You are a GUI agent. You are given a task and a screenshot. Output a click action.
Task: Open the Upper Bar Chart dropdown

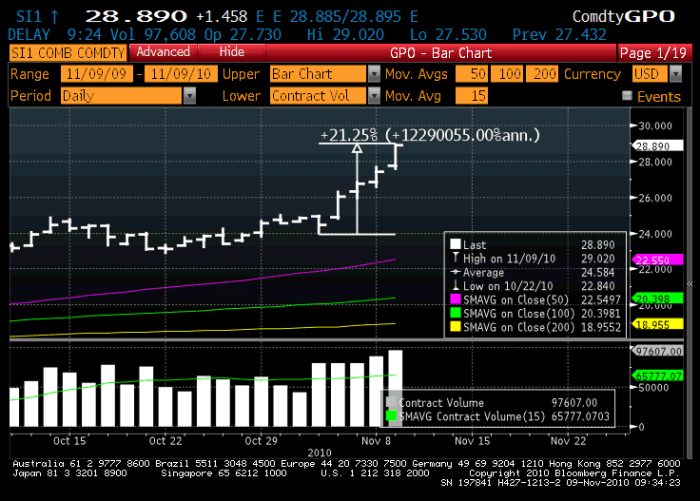coord(324,74)
